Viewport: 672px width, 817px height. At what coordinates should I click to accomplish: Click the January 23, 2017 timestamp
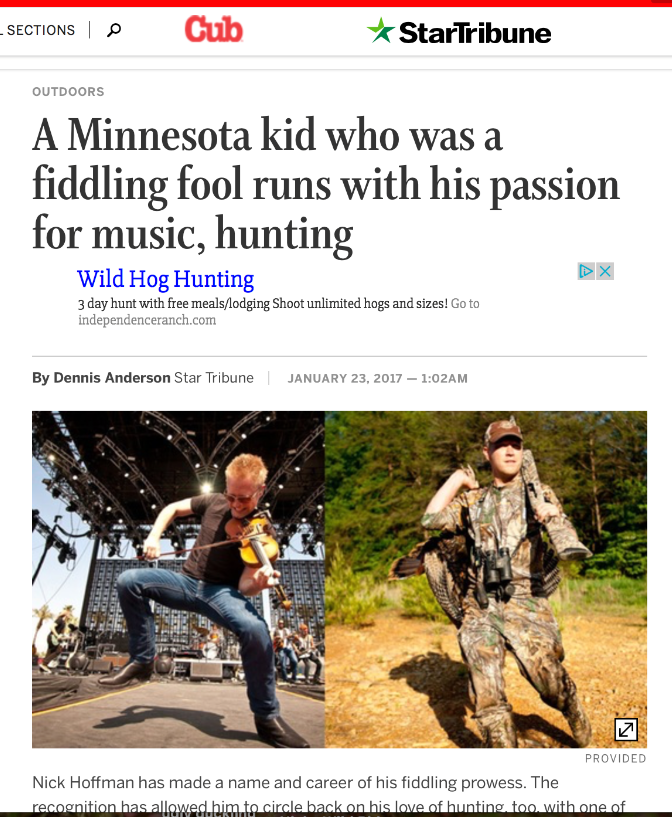[x=378, y=378]
